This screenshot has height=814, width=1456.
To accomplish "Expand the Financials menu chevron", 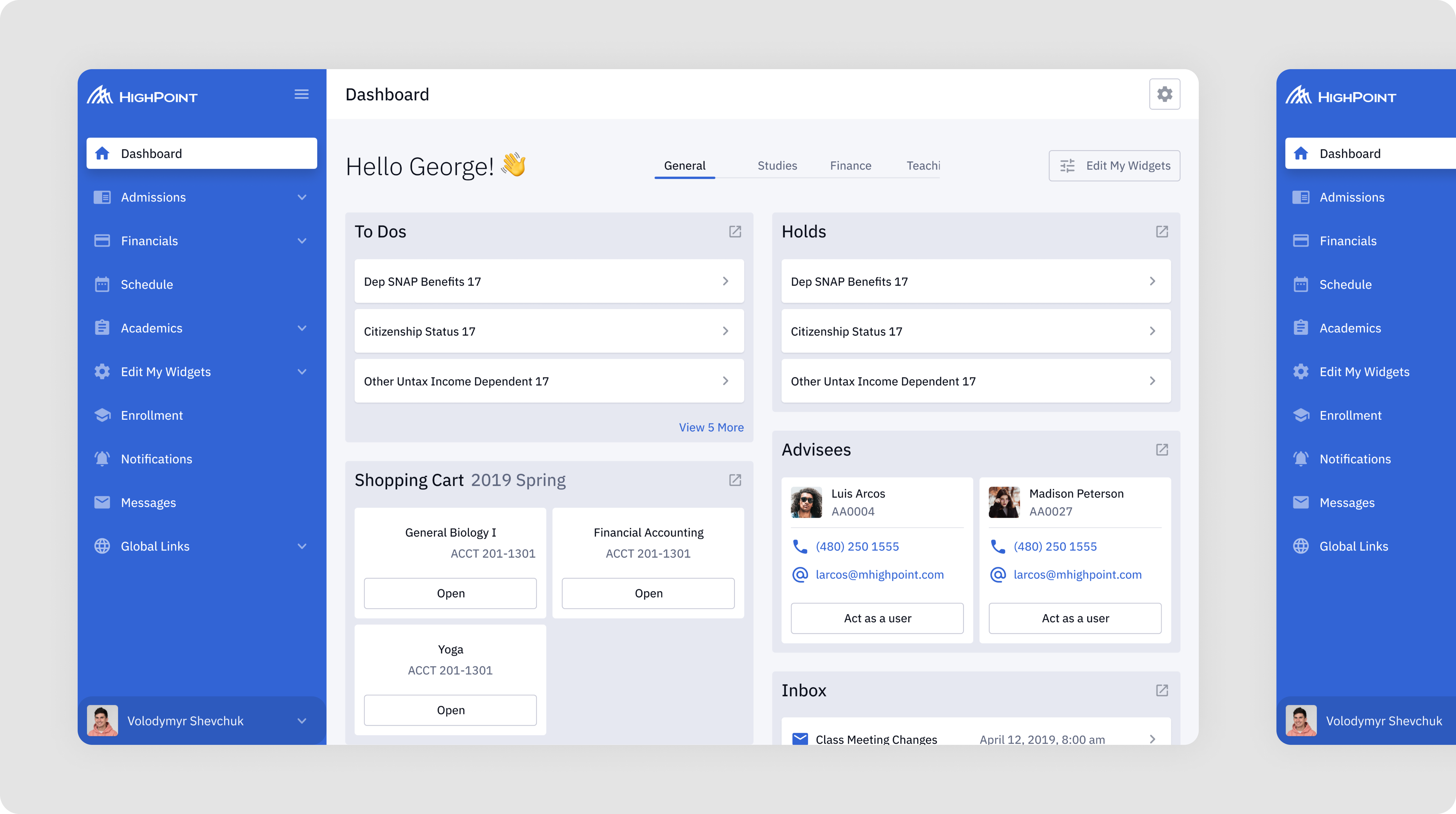I will pos(302,241).
